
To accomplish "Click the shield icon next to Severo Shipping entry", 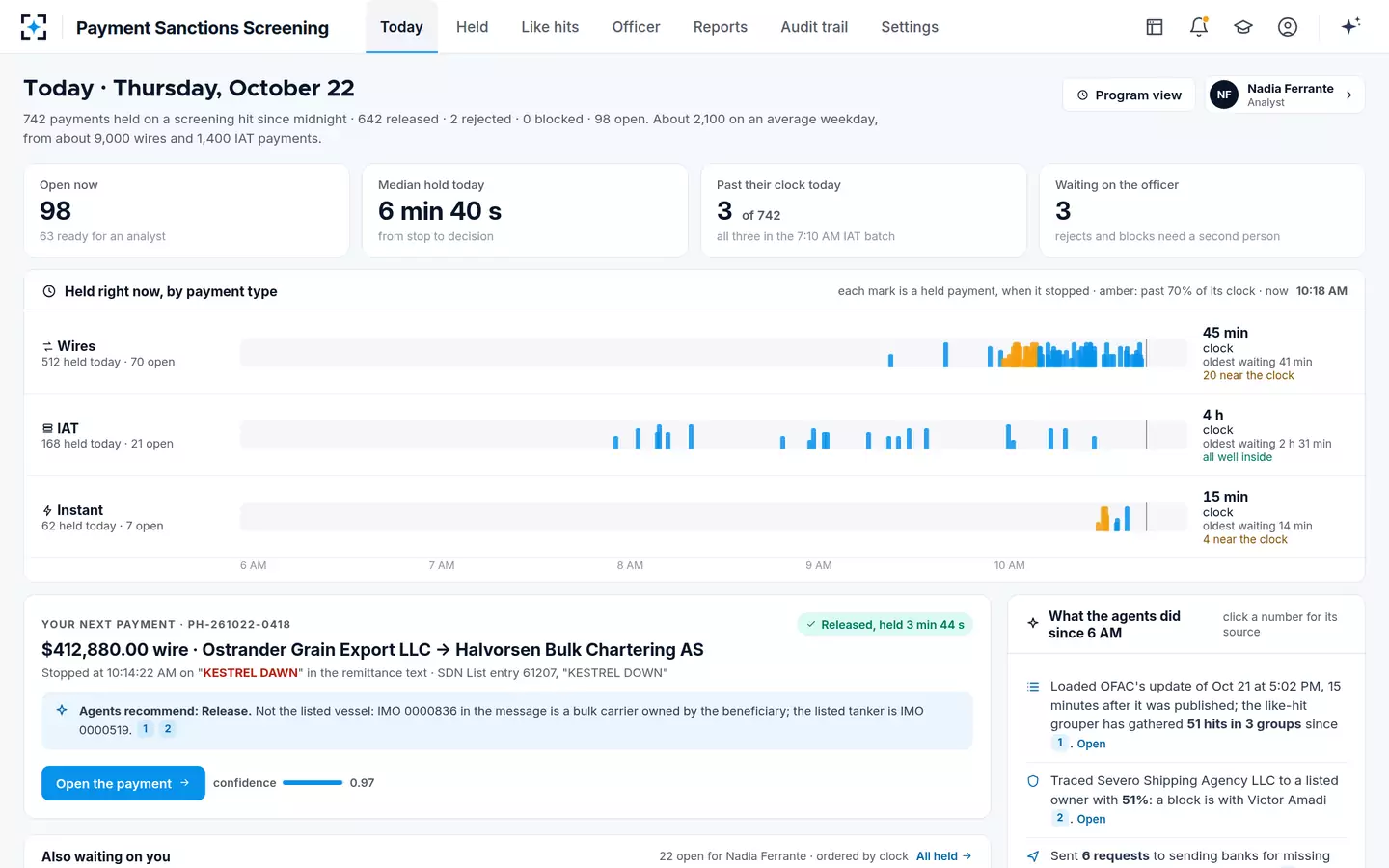I will pyautogui.click(x=1033, y=781).
